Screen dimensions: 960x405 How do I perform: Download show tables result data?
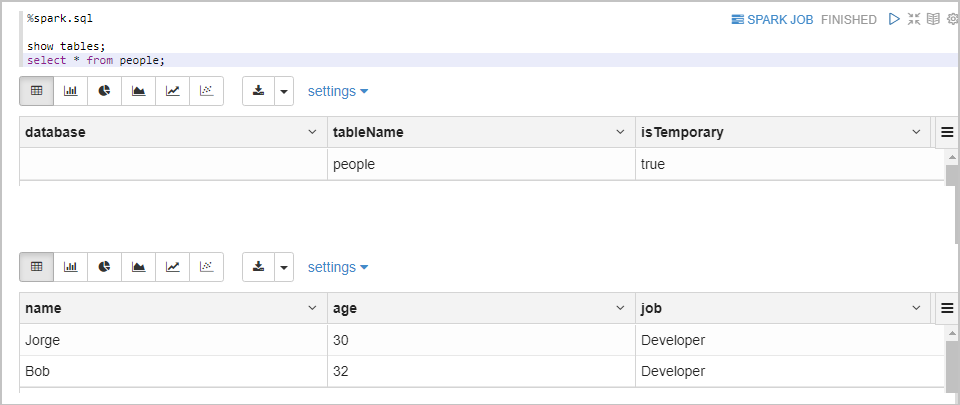click(x=258, y=91)
